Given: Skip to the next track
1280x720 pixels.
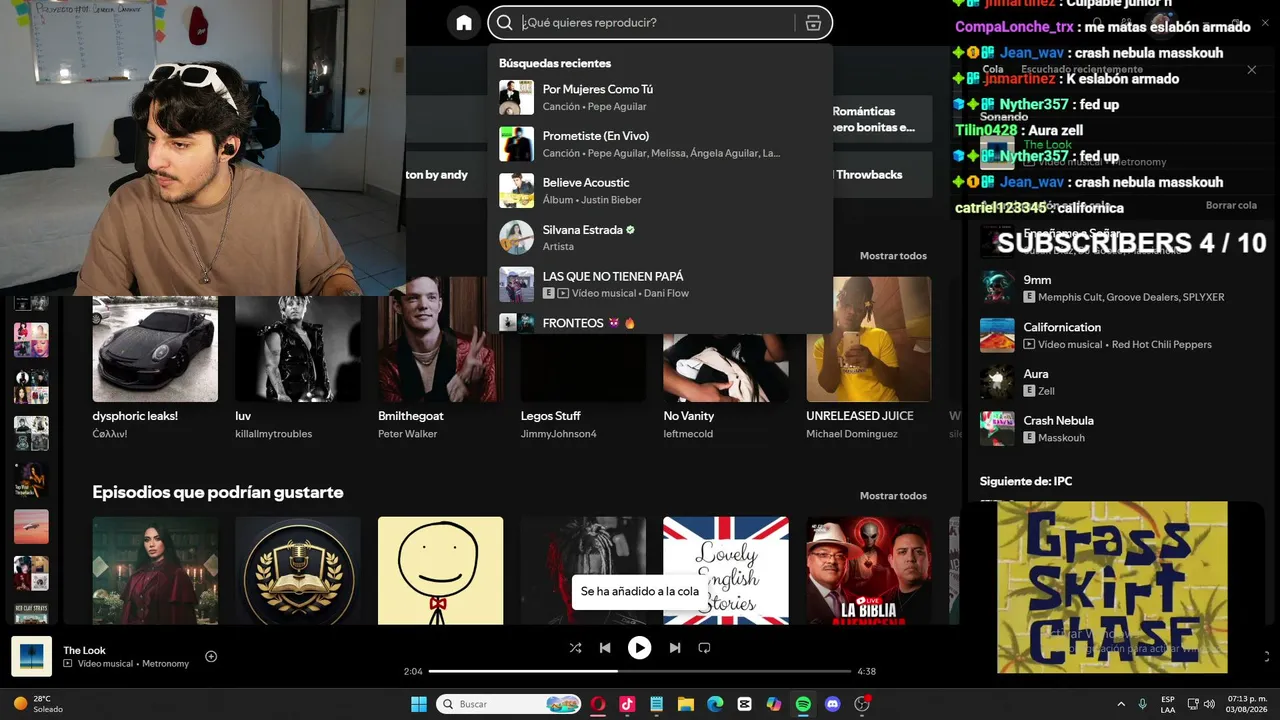Looking at the screenshot, I should click(675, 648).
